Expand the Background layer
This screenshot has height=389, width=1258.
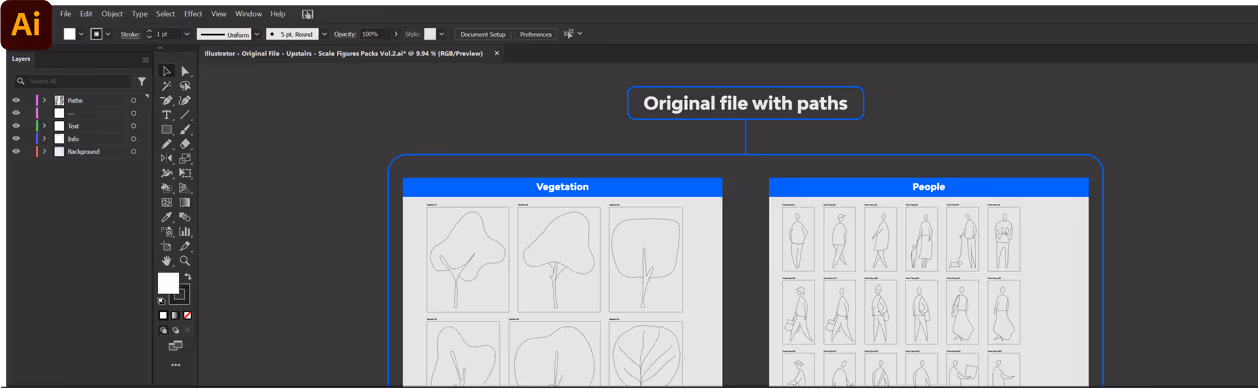[45, 152]
